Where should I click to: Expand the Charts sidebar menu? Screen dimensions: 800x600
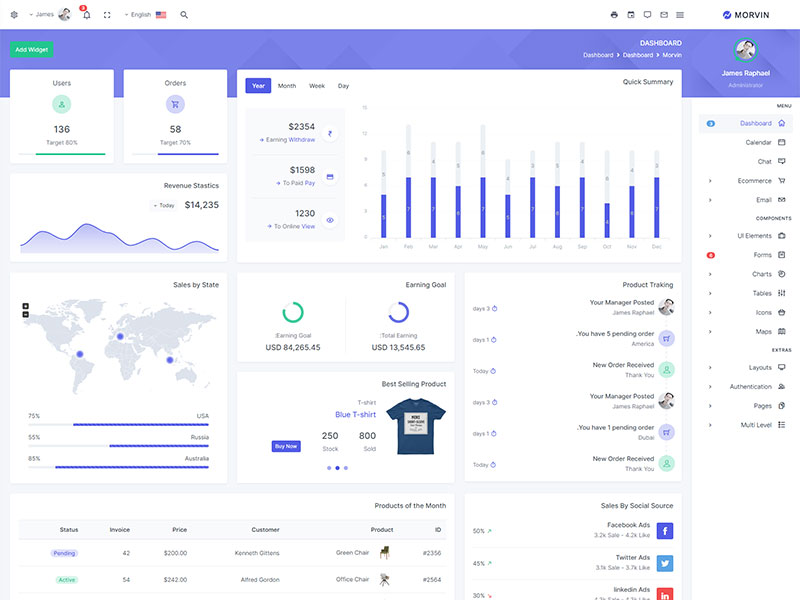(746, 274)
